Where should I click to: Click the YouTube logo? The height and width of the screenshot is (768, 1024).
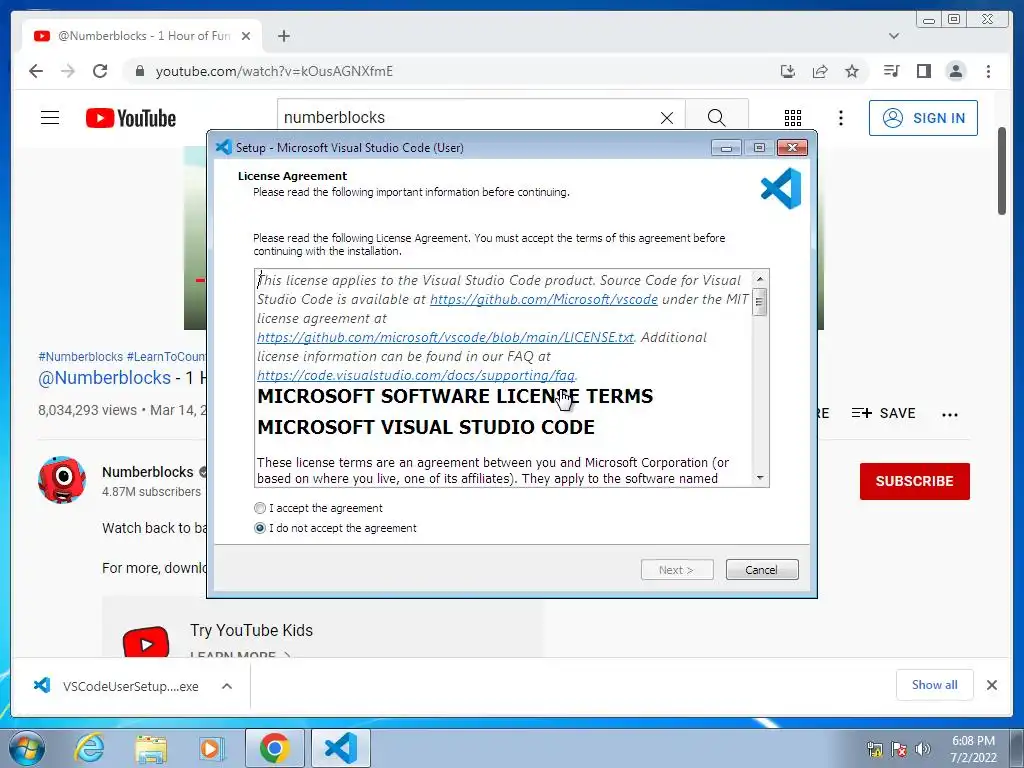[131, 118]
